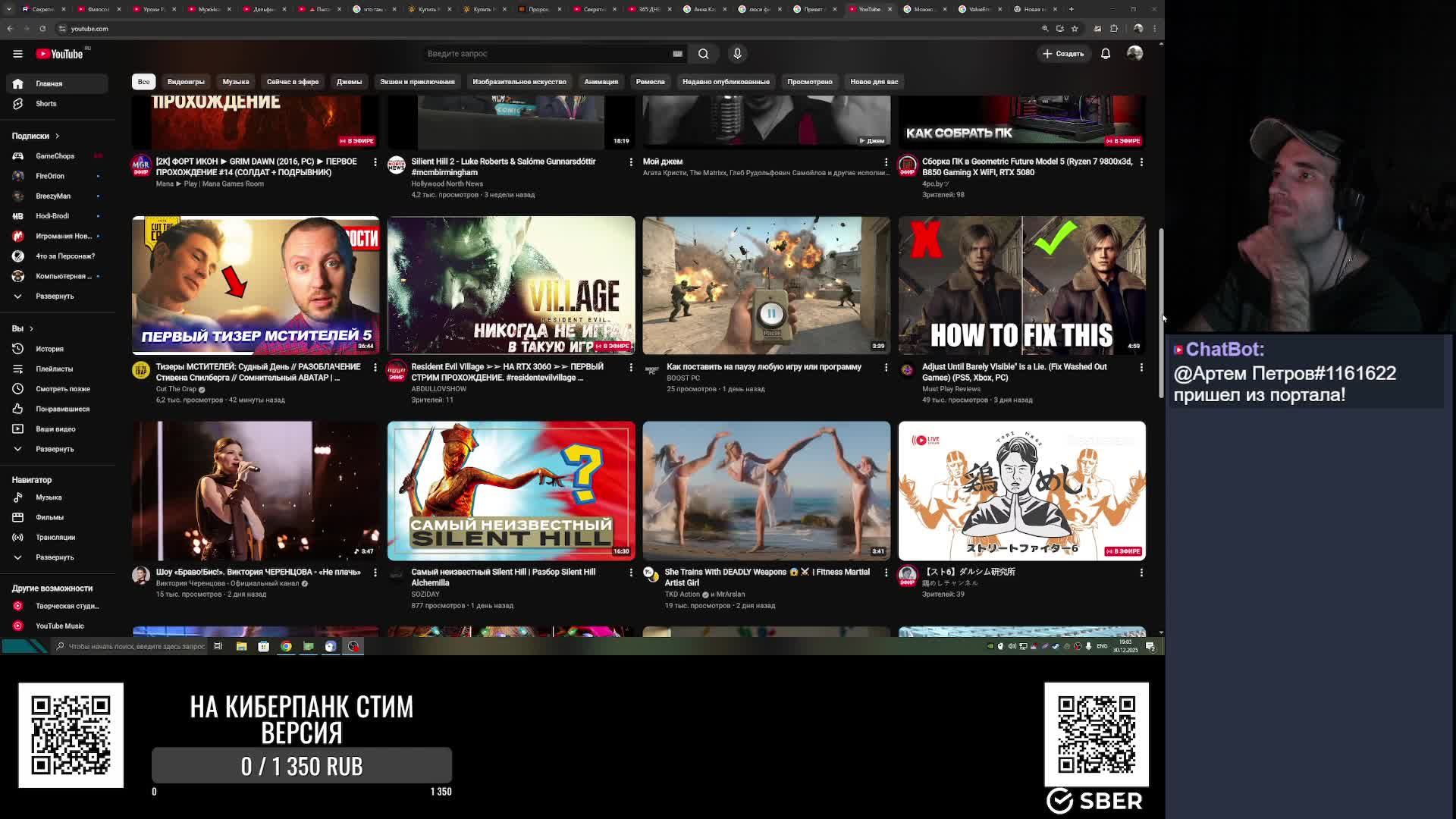
Task: Open the GameChops subscription channel
Action: point(55,156)
